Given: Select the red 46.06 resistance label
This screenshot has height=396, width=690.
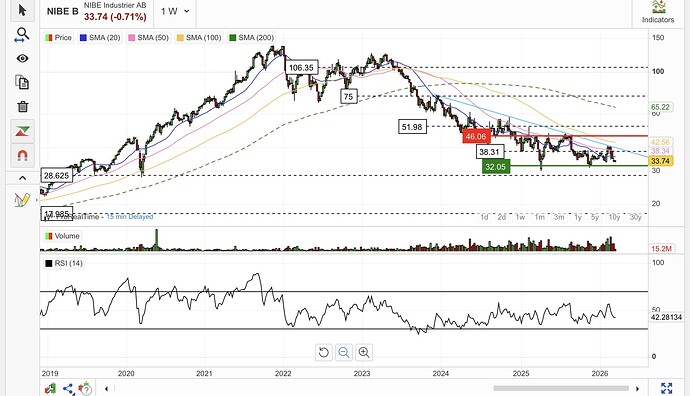Looking at the screenshot, I should (476, 136).
